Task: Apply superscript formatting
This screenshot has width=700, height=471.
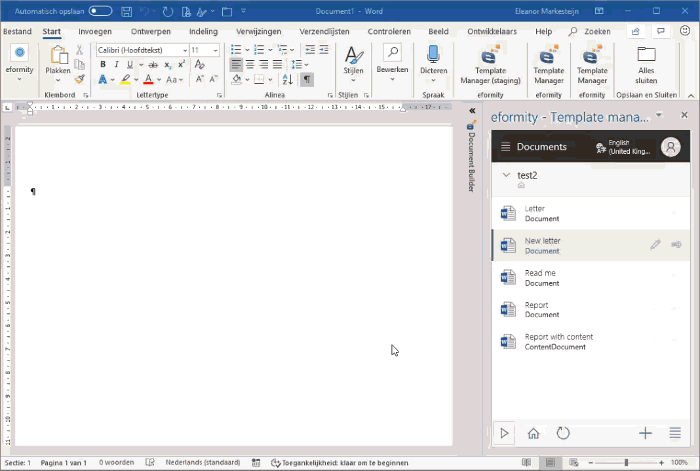Action: 181,65
